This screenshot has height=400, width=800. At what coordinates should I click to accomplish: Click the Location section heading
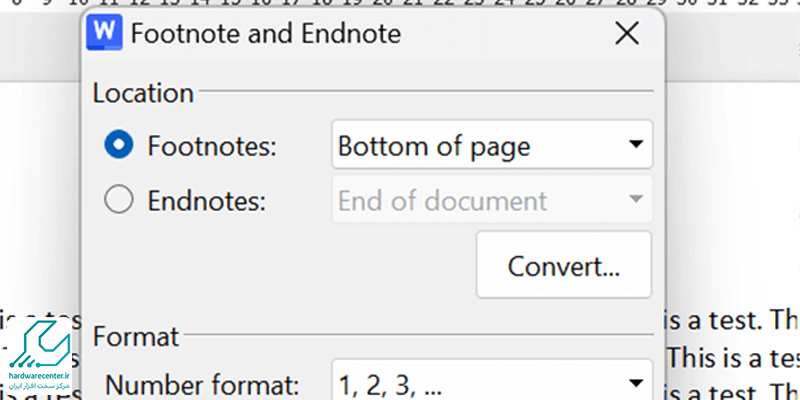[143, 93]
